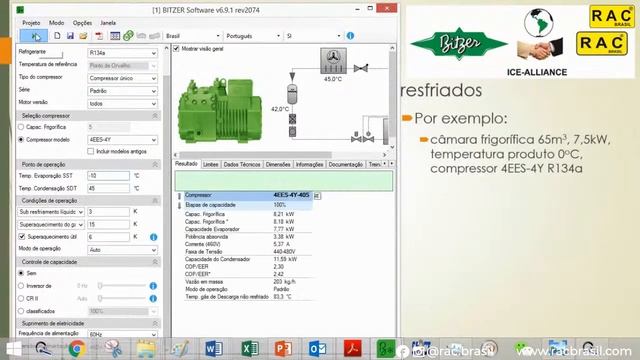Click the compressor selection home toolbar button
Image resolution: width=640 pixels, height=360 pixels.
click(x=33, y=36)
